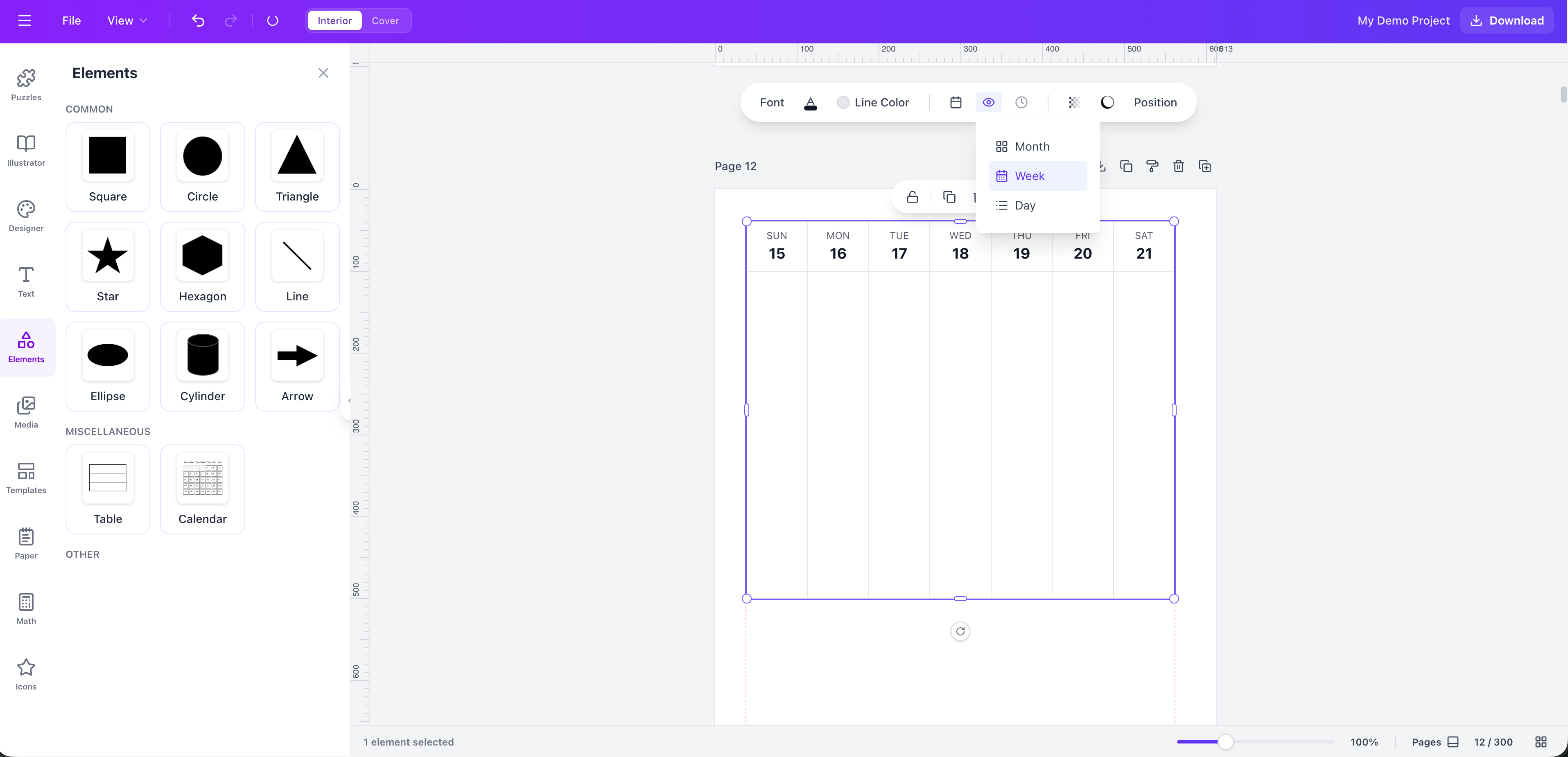
Task: Click the duplicate element icon
Action: pos(1126,166)
